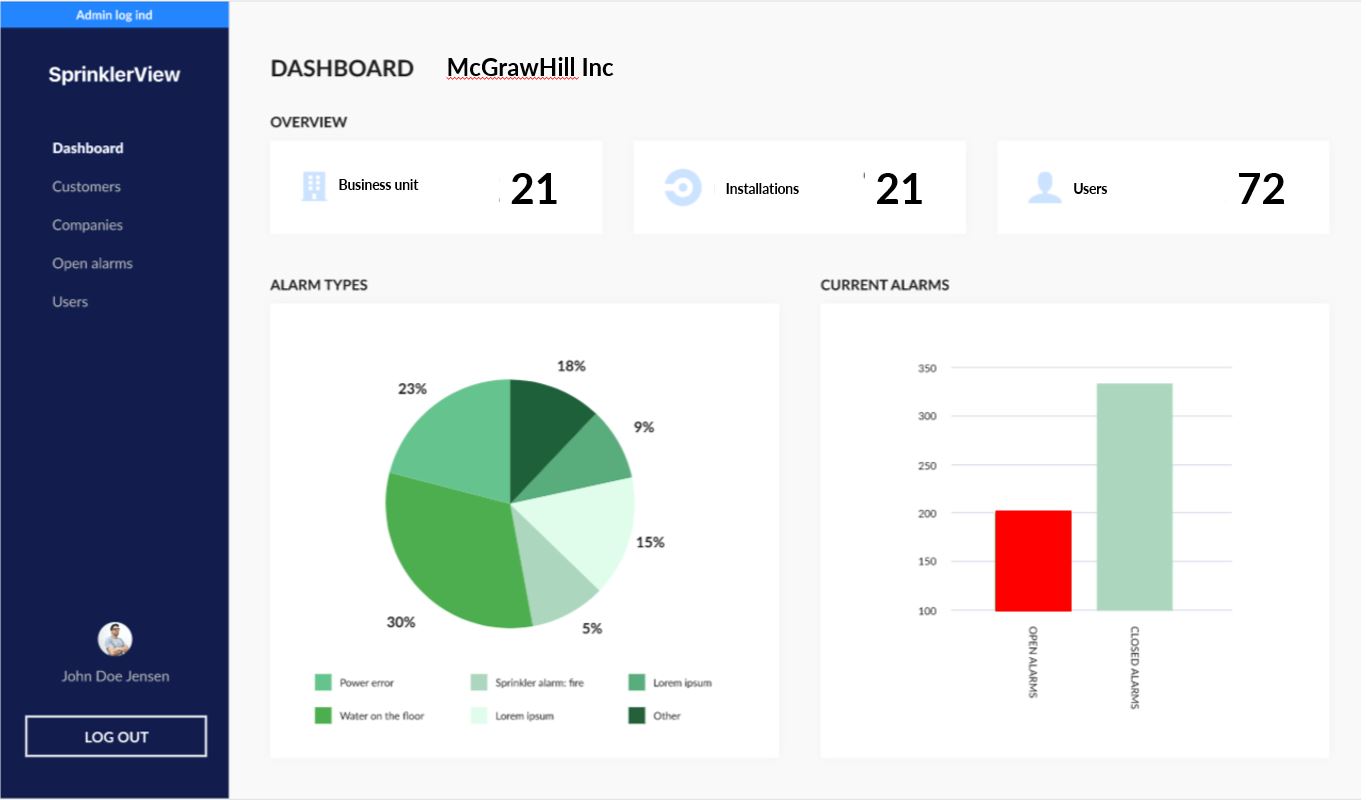The image size is (1367, 800).
Task: Click the red open alarms bar
Action: pos(1033,561)
